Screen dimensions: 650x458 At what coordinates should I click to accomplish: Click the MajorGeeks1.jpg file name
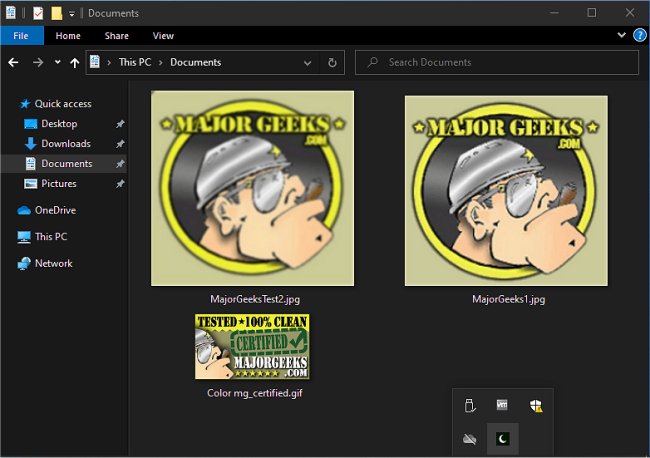click(x=509, y=299)
